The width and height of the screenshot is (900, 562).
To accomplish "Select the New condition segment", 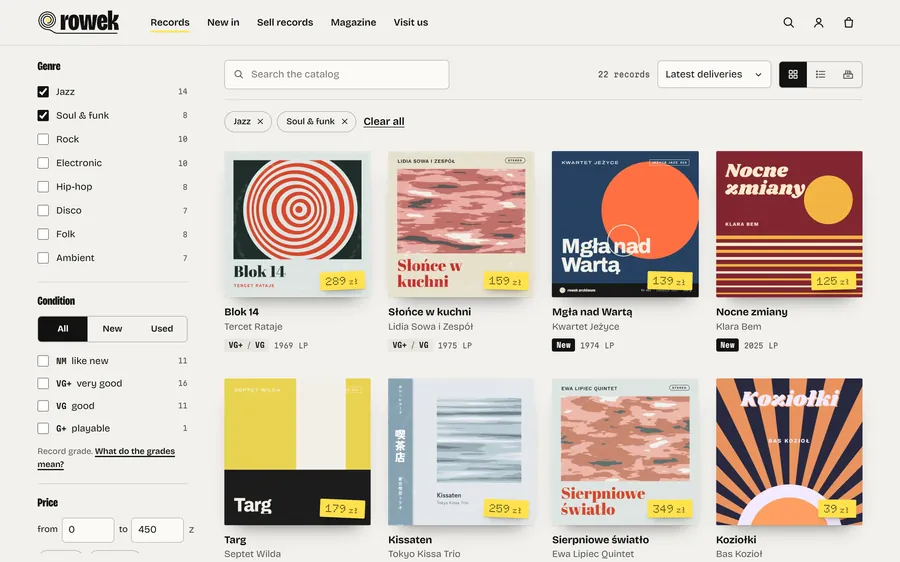I will 112,329.
